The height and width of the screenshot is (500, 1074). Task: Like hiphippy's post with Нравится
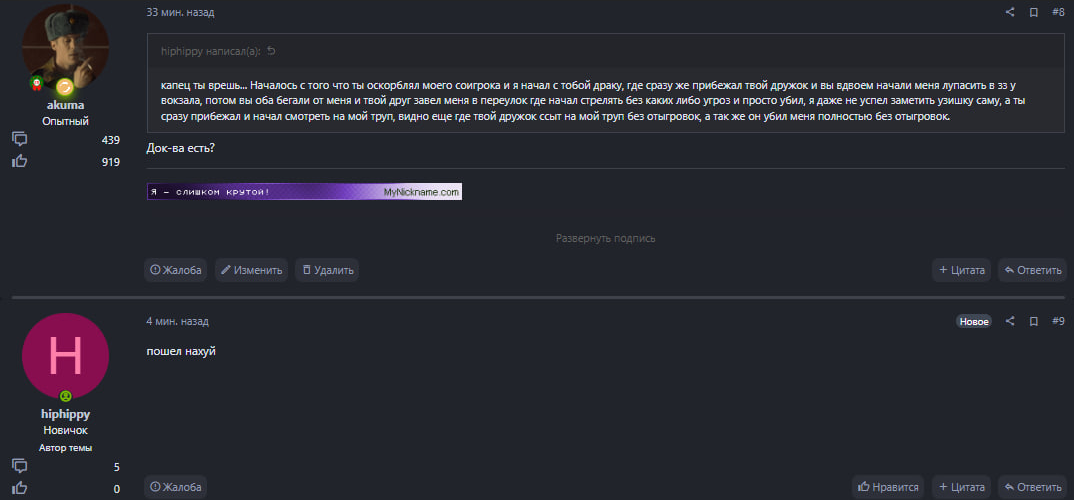[x=888, y=487]
